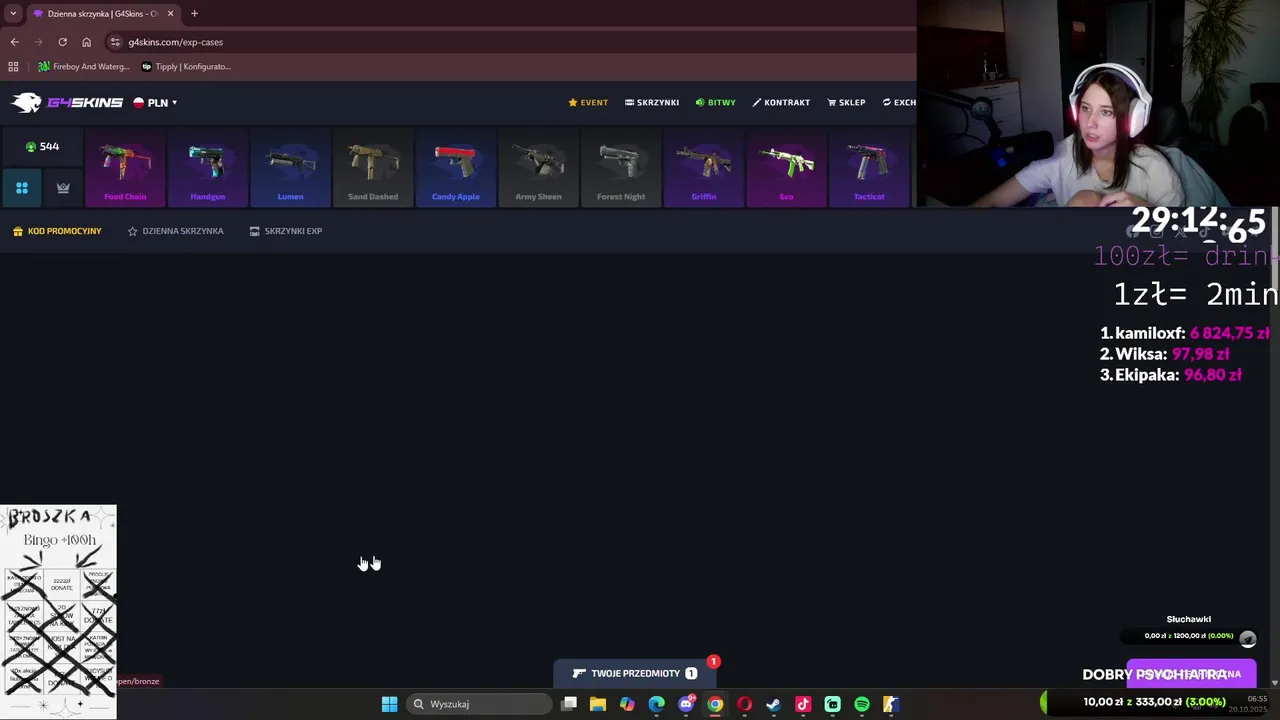Open the SKRZYNKI menu item
The height and width of the screenshot is (720, 1280).
click(652, 102)
